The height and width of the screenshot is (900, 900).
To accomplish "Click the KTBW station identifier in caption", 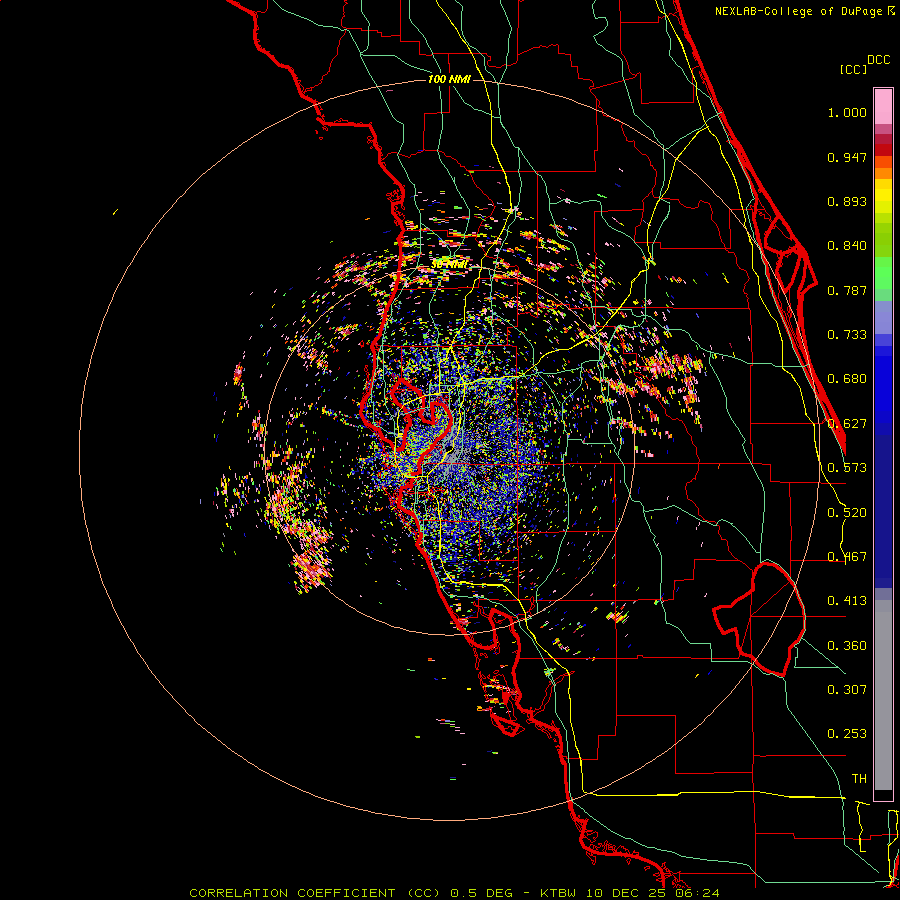I will (x=559, y=893).
